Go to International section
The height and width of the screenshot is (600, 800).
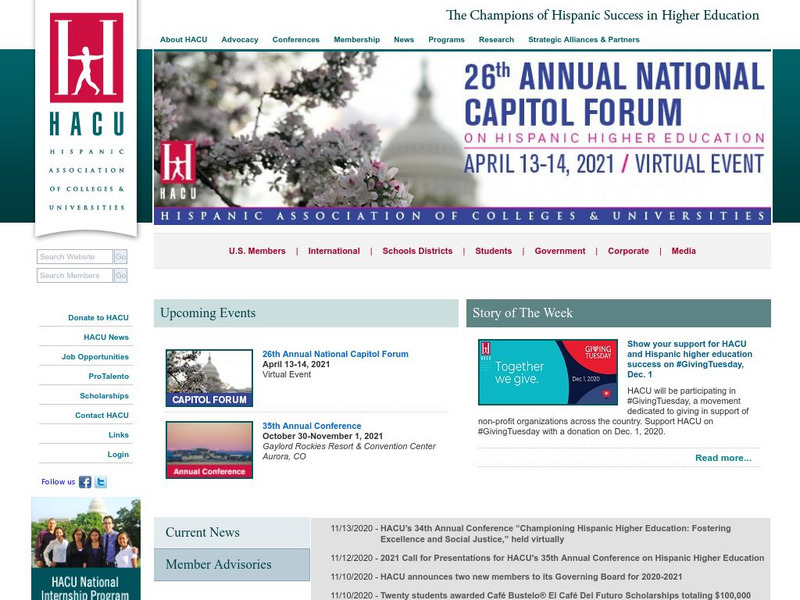pyautogui.click(x=334, y=251)
